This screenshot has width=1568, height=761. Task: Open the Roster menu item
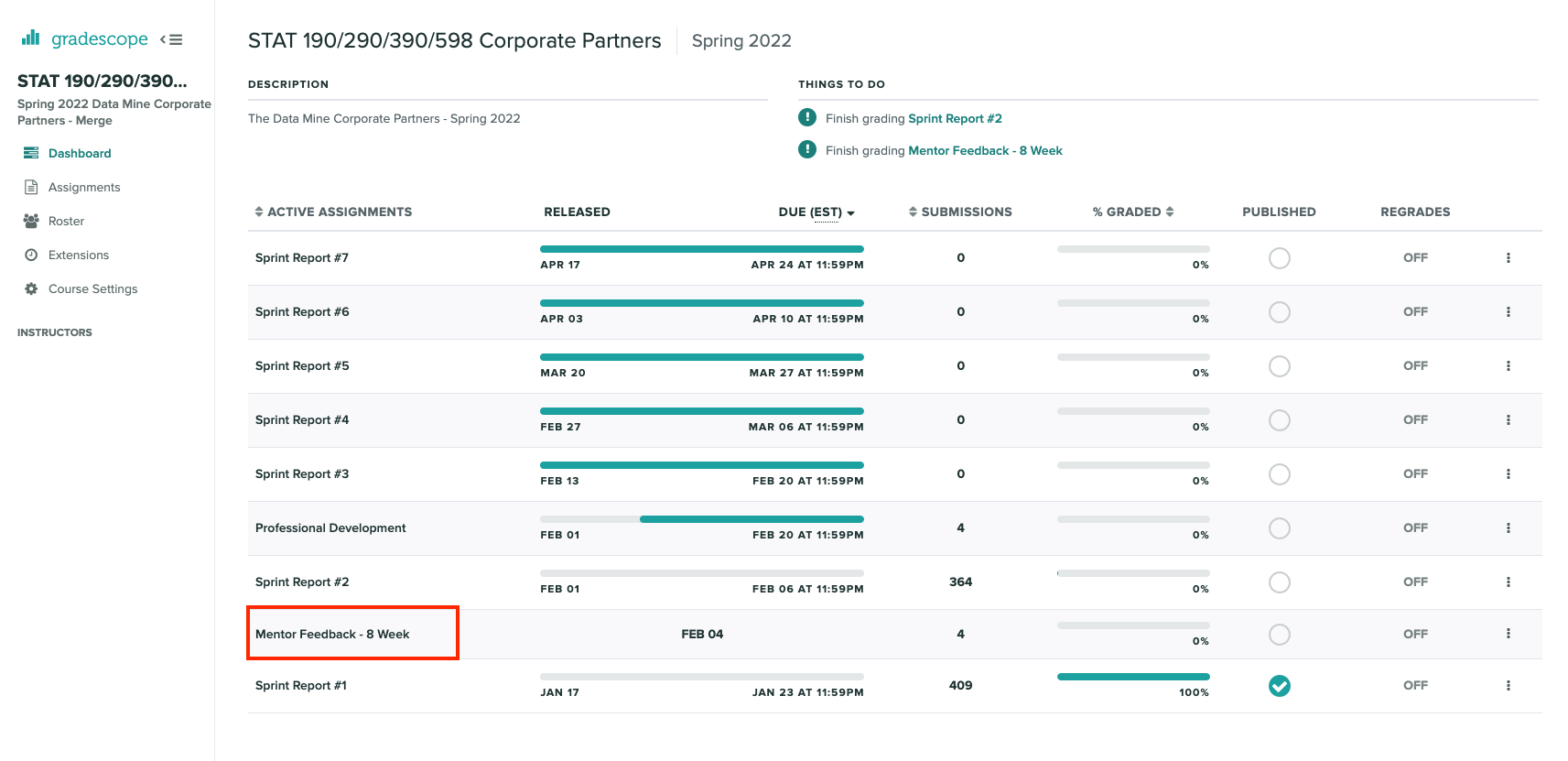[x=66, y=221]
